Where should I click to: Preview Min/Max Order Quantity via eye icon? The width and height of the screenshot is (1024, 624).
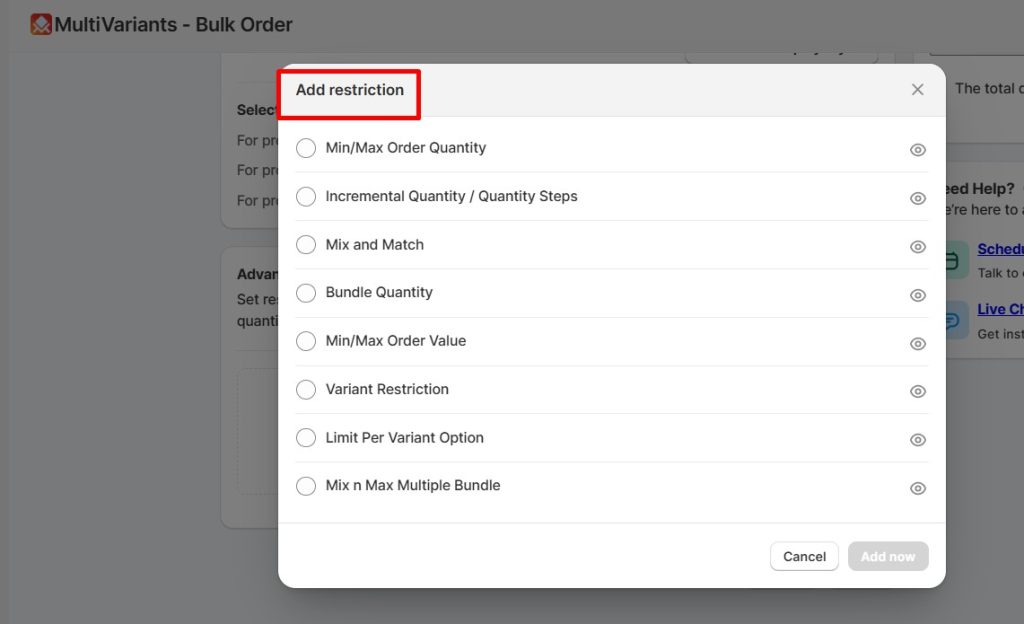click(x=917, y=150)
